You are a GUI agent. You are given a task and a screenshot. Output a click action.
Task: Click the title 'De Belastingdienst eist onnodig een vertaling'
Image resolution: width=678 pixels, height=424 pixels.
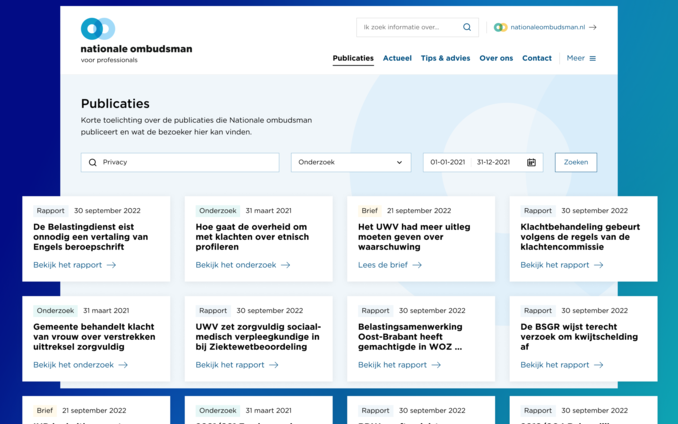coord(91,237)
